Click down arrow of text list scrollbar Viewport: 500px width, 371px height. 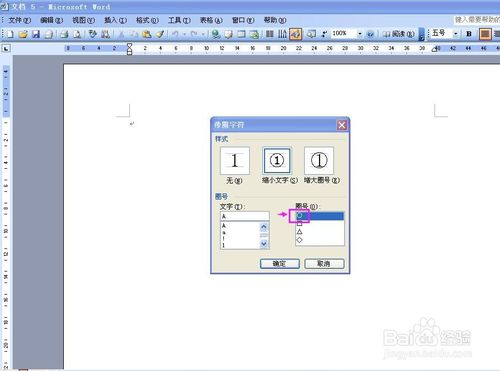tap(264, 244)
